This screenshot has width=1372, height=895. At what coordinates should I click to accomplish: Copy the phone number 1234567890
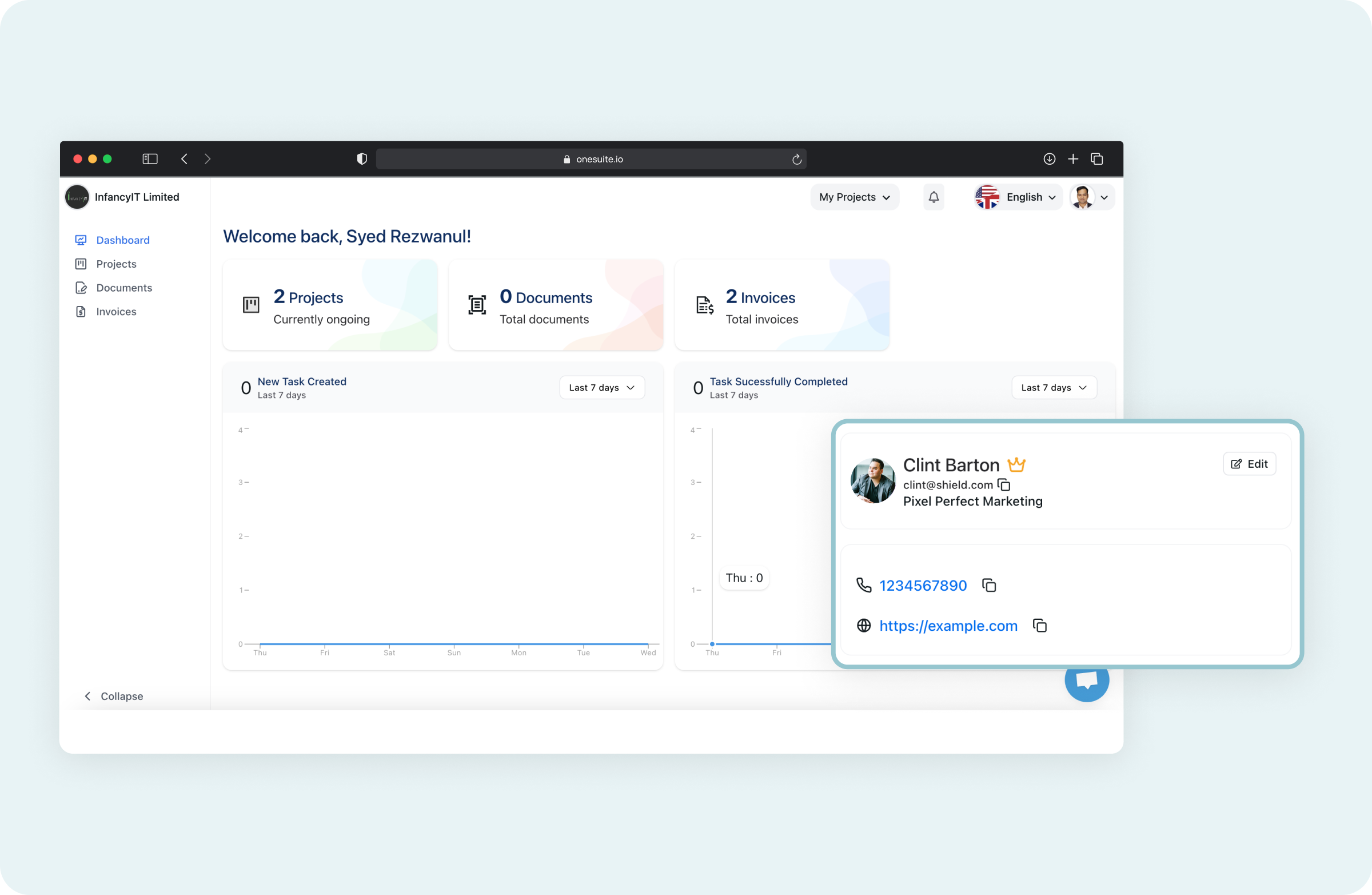pos(988,586)
